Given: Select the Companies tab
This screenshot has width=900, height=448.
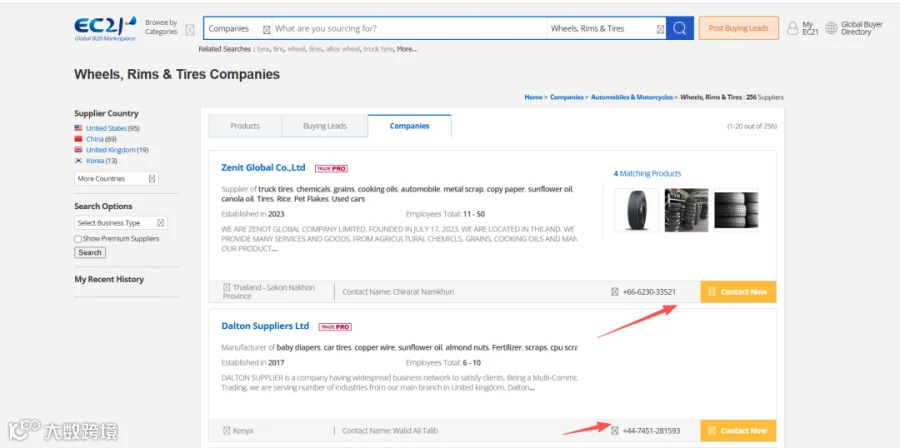Looking at the screenshot, I should (x=409, y=126).
